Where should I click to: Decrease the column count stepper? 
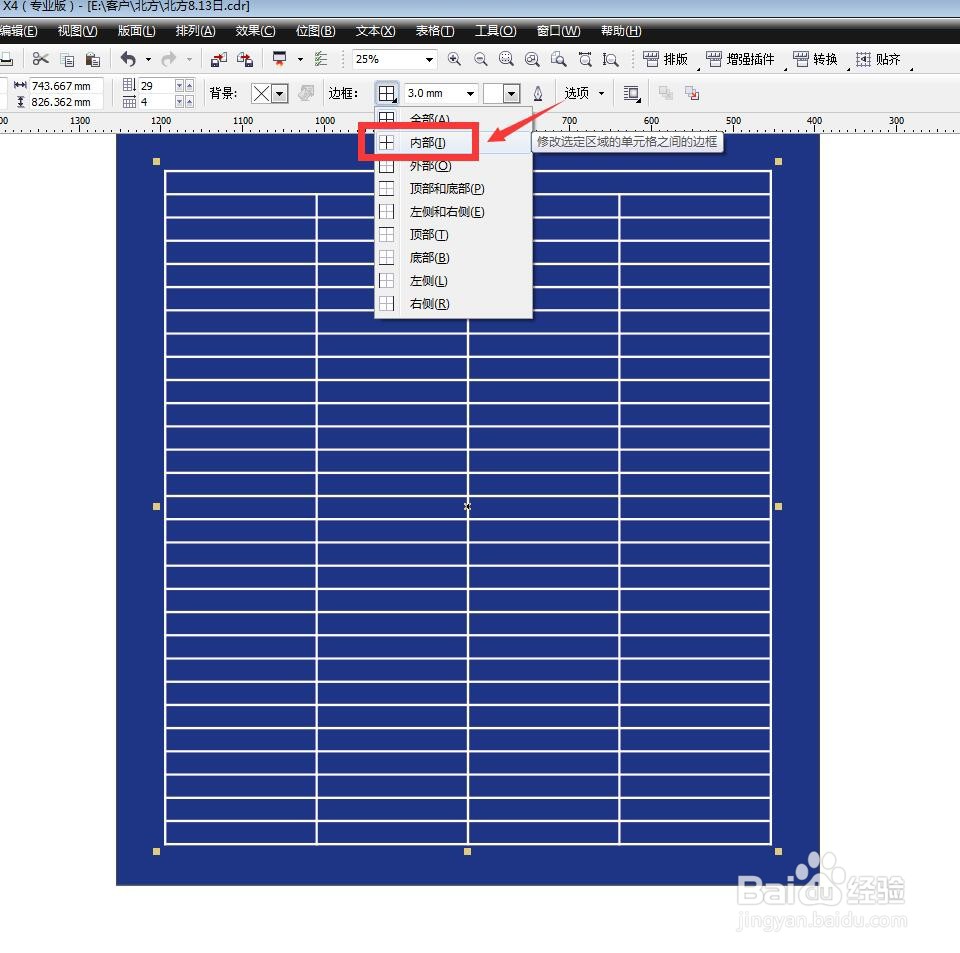click(x=179, y=102)
